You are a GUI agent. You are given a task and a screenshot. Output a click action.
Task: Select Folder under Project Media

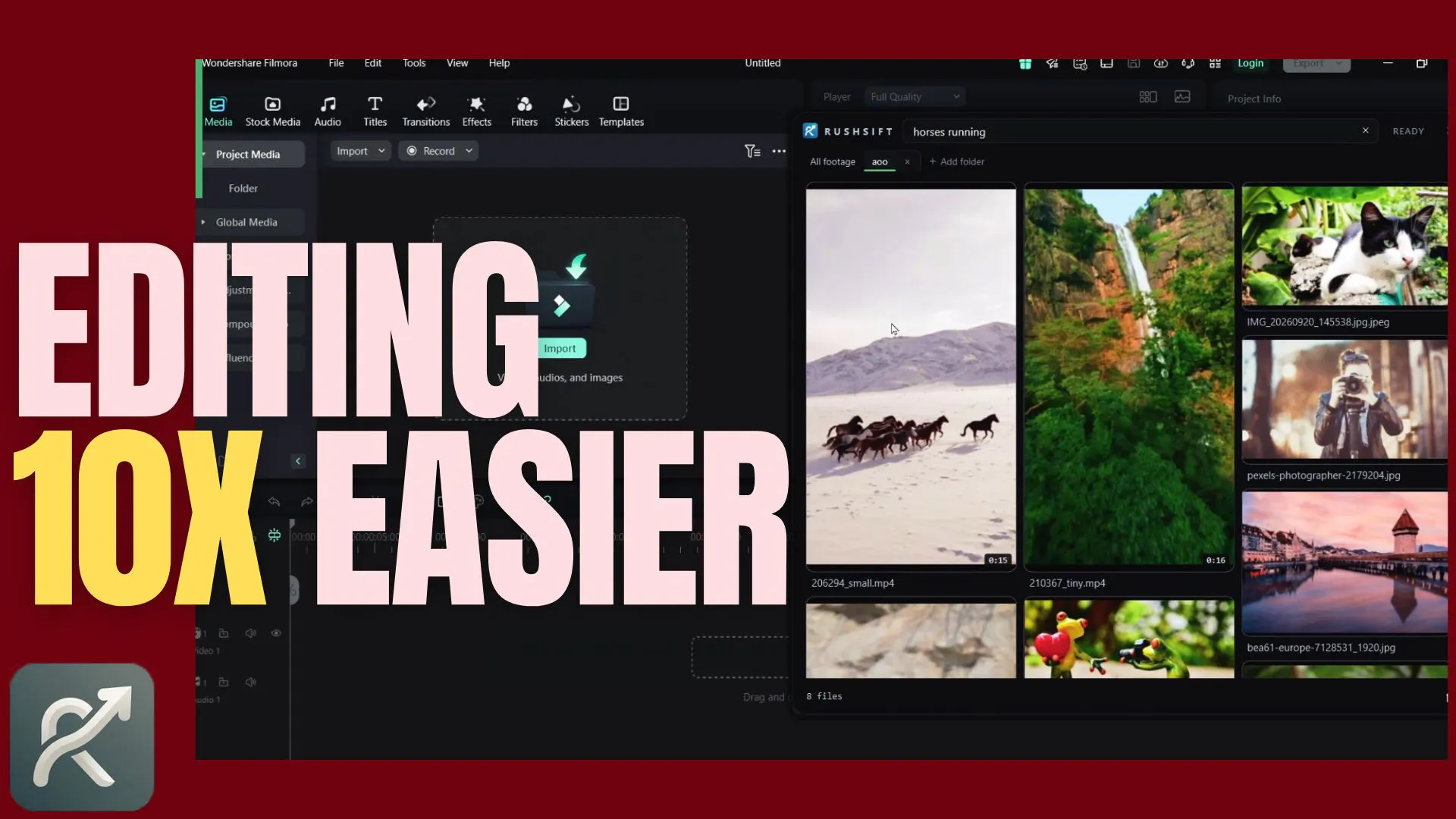(x=243, y=188)
